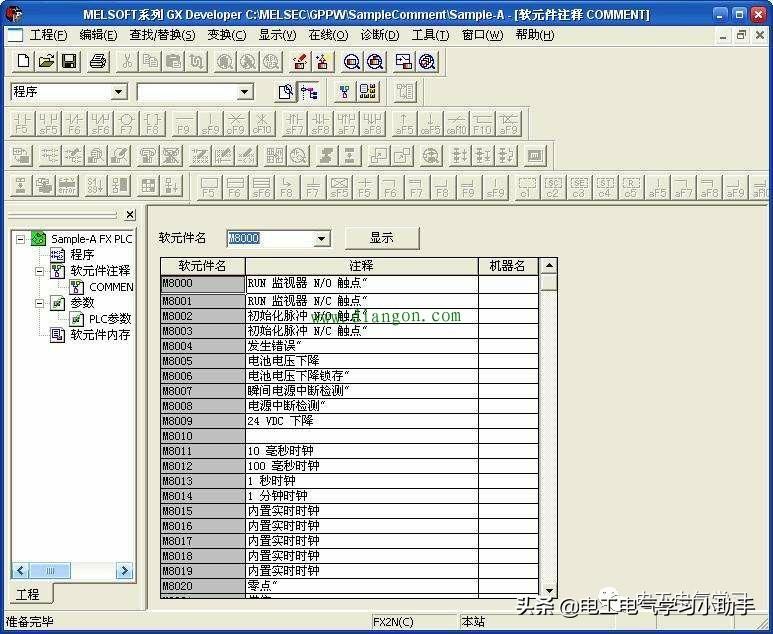Screen dimensions: 773x634
Task: Collapse the 软元件注释 tree node
Action: (39, 271)
